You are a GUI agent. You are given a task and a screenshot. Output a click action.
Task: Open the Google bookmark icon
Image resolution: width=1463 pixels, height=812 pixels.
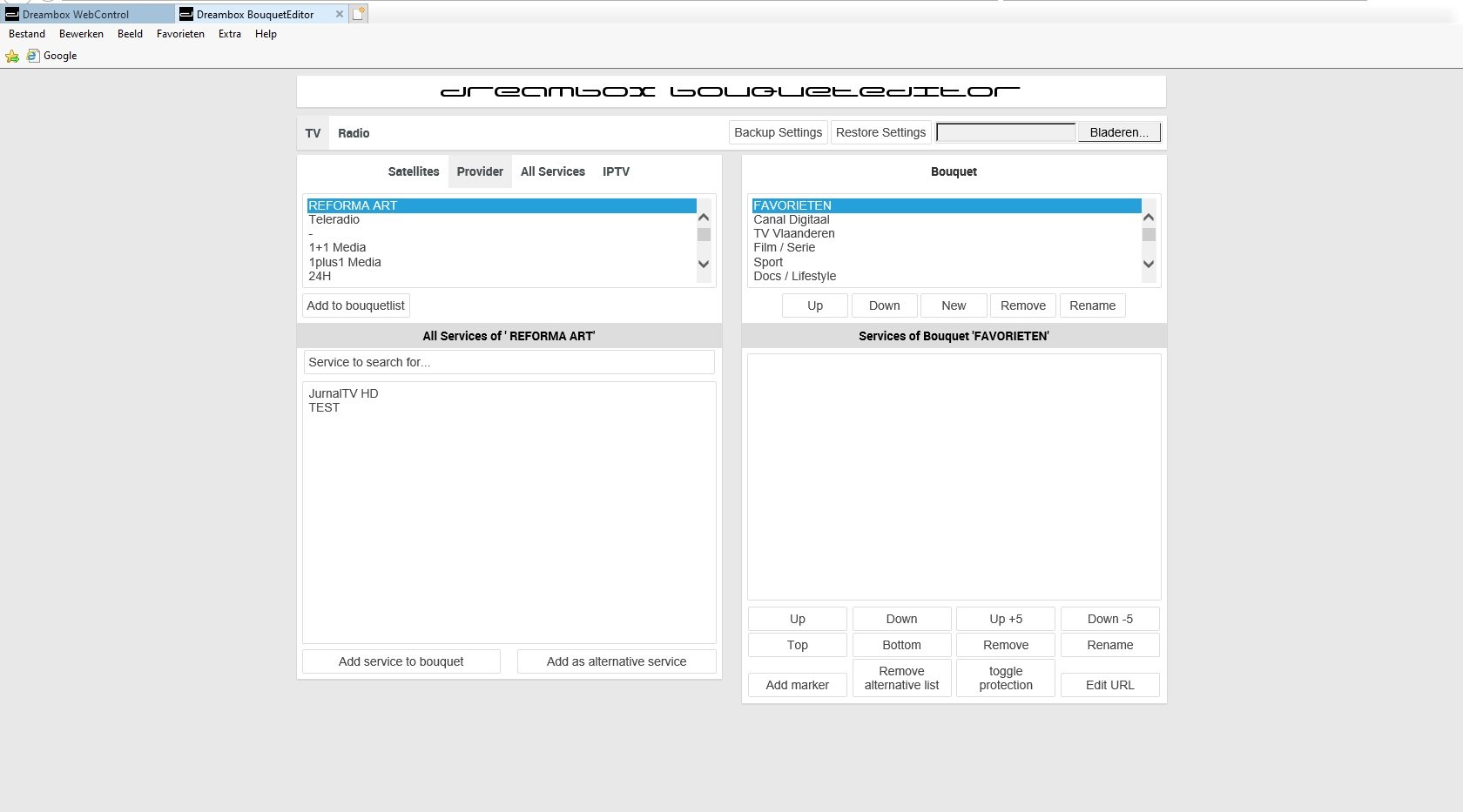tap(33, 56)
